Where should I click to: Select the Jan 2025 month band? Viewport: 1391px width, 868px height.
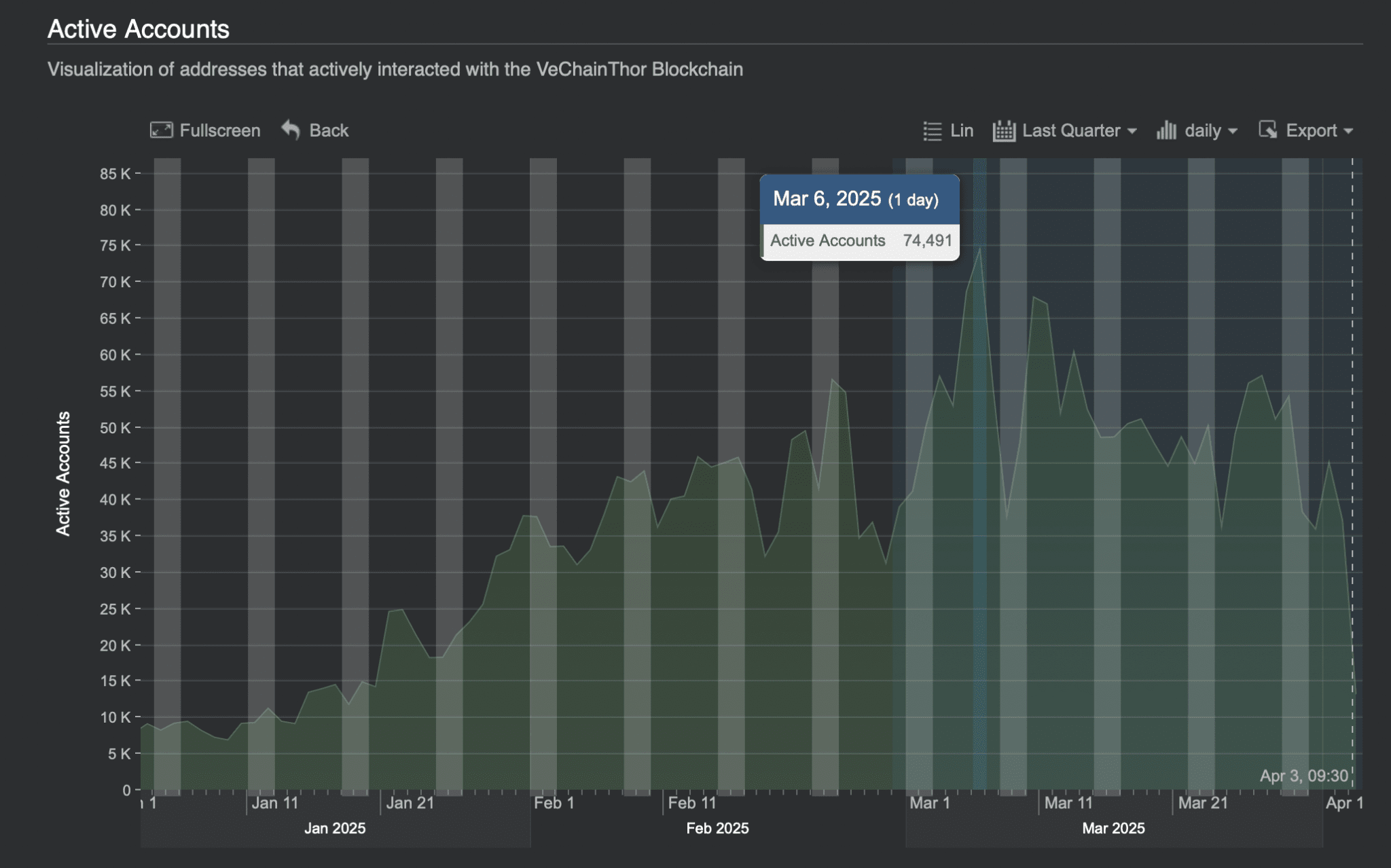(335, 828)
